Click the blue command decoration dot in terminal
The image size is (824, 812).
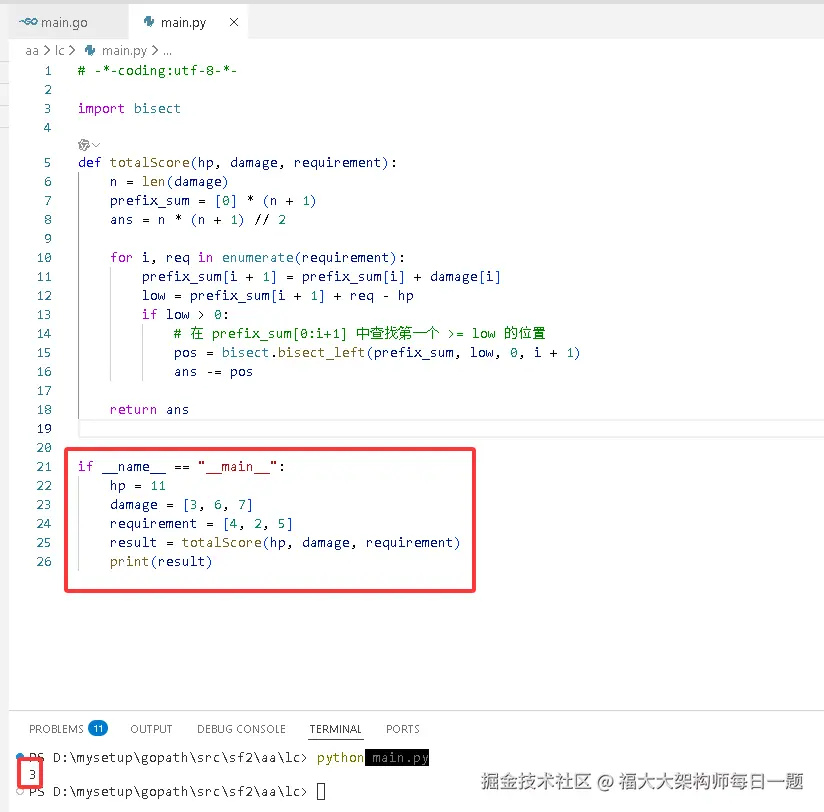click(20, 756)
